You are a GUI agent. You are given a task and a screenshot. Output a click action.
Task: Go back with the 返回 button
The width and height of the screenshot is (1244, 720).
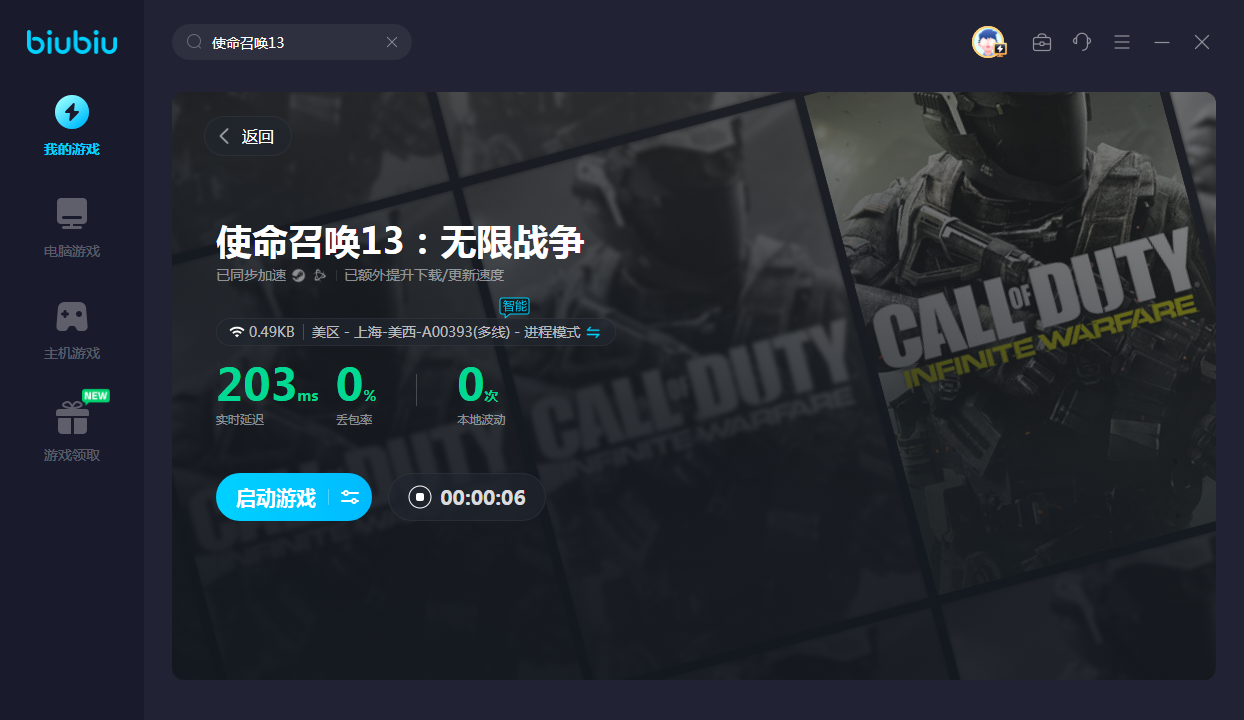[247, 136]
